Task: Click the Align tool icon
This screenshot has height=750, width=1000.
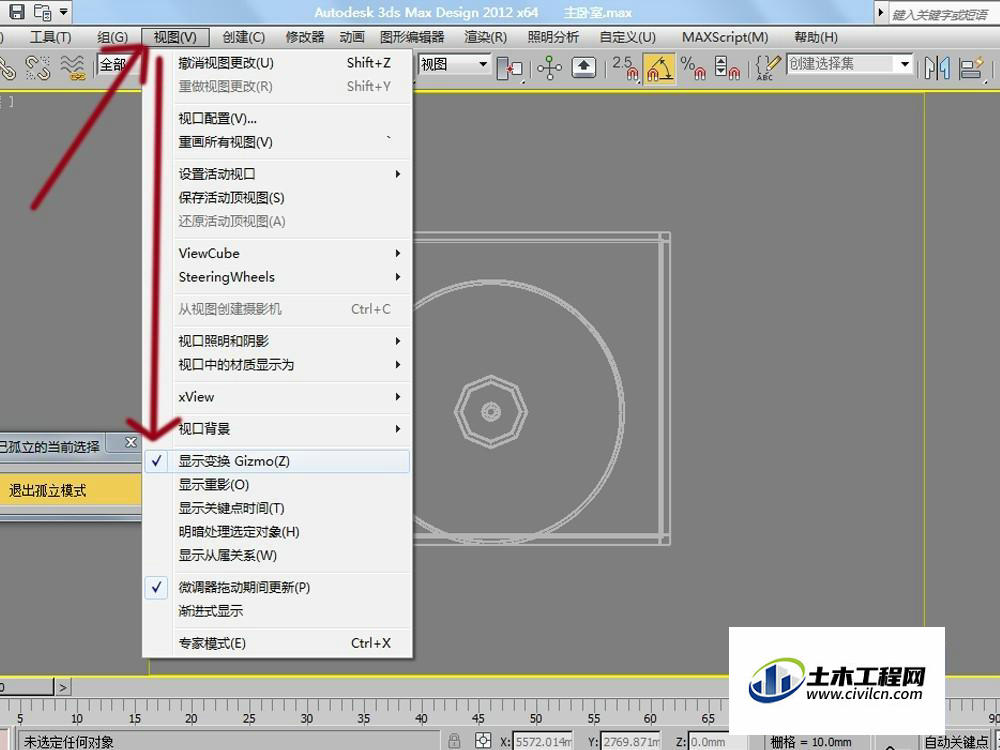Action: pyautogui.click(x=973, y=68)
